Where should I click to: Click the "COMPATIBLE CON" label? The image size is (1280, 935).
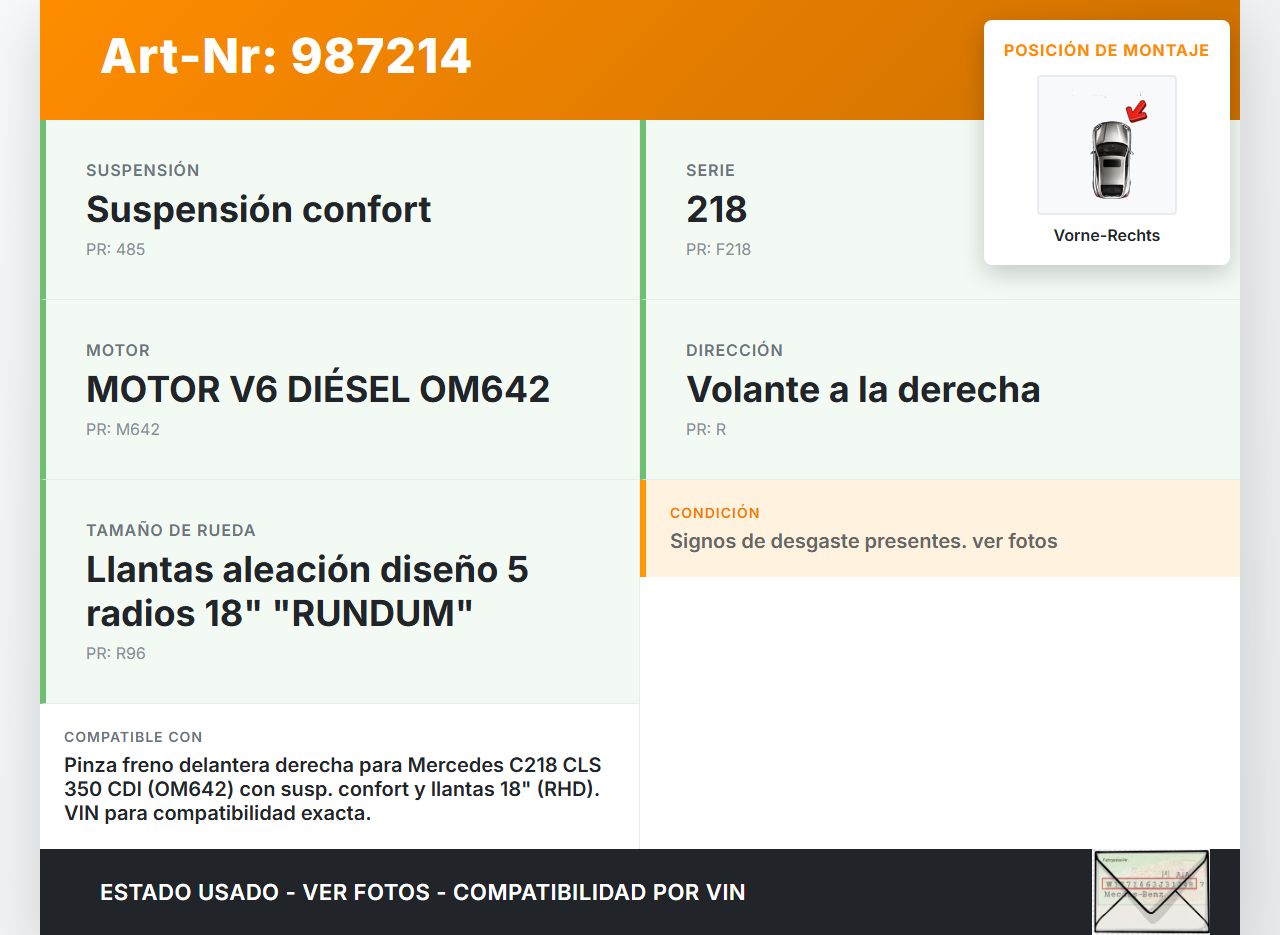[133, 737]
